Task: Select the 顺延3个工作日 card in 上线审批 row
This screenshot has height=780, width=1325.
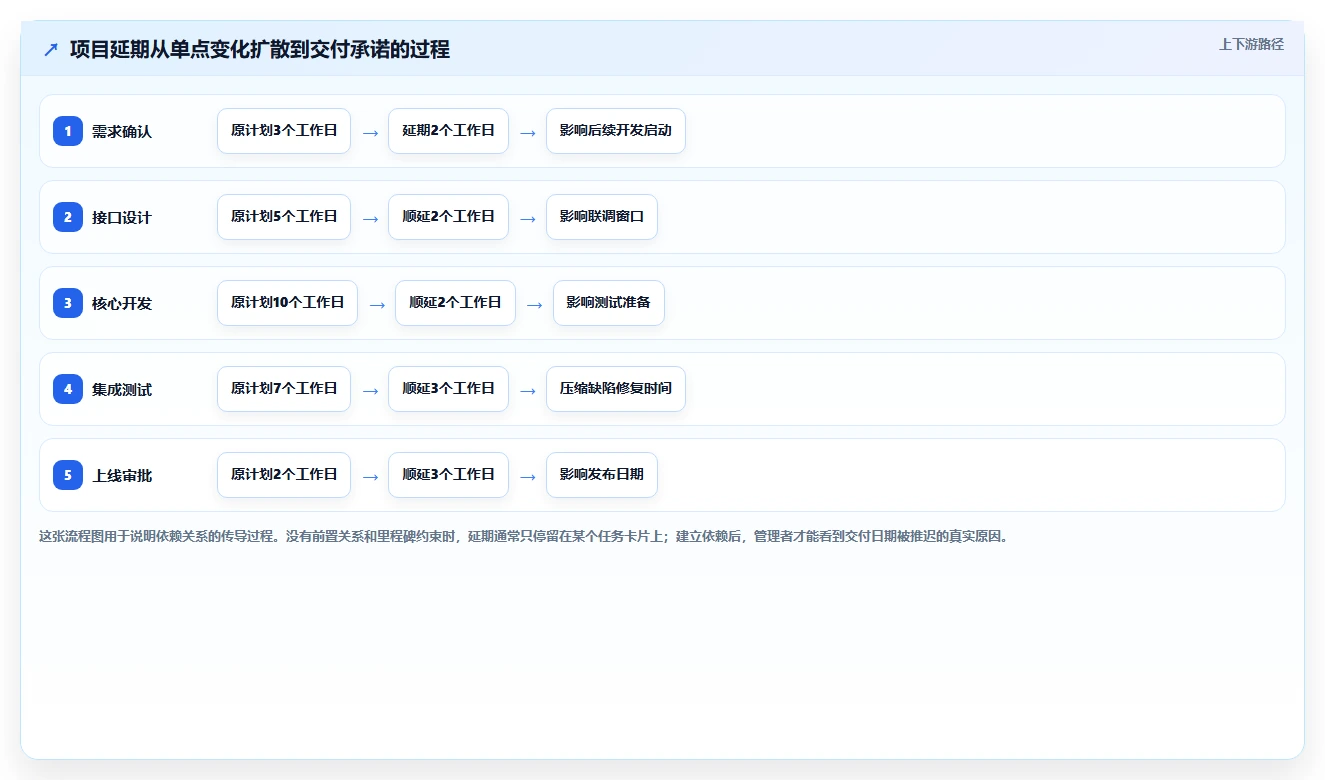Action: pos(448,475)
